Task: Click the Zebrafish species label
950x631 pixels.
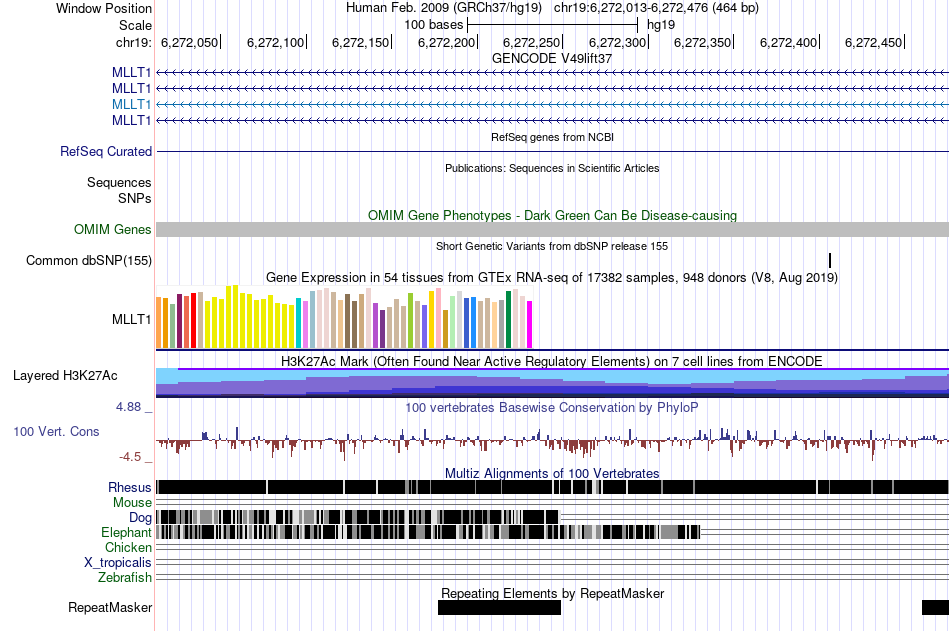Action: pos(125,578)
